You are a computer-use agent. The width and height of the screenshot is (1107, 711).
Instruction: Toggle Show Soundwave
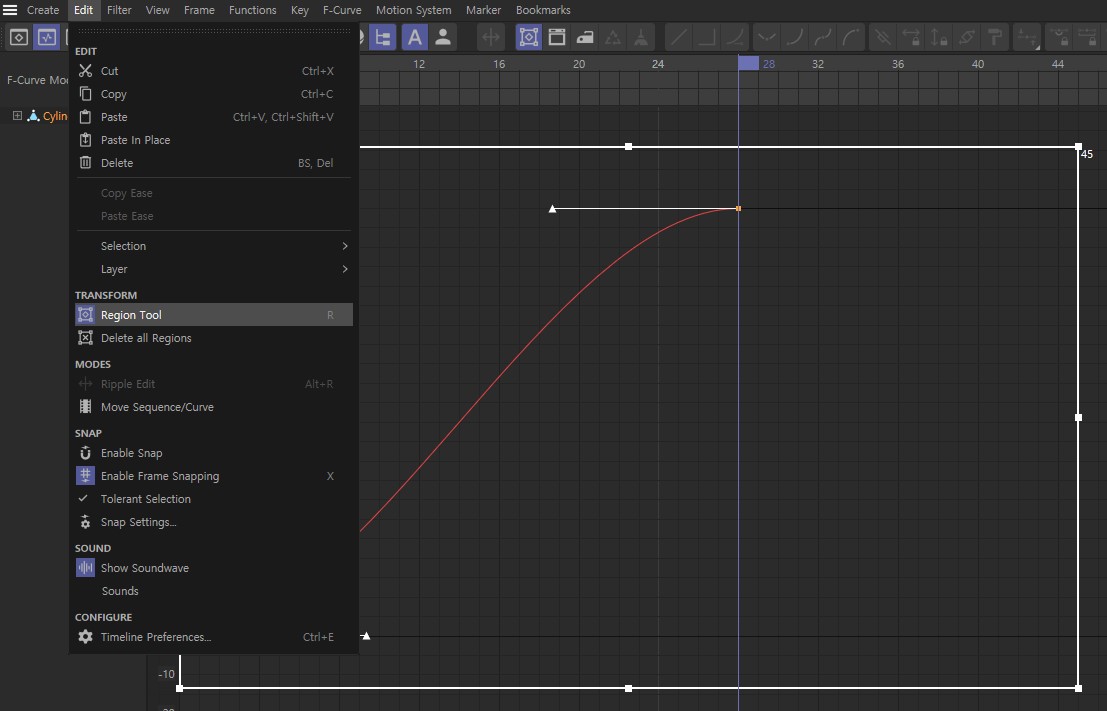point(214,568)
